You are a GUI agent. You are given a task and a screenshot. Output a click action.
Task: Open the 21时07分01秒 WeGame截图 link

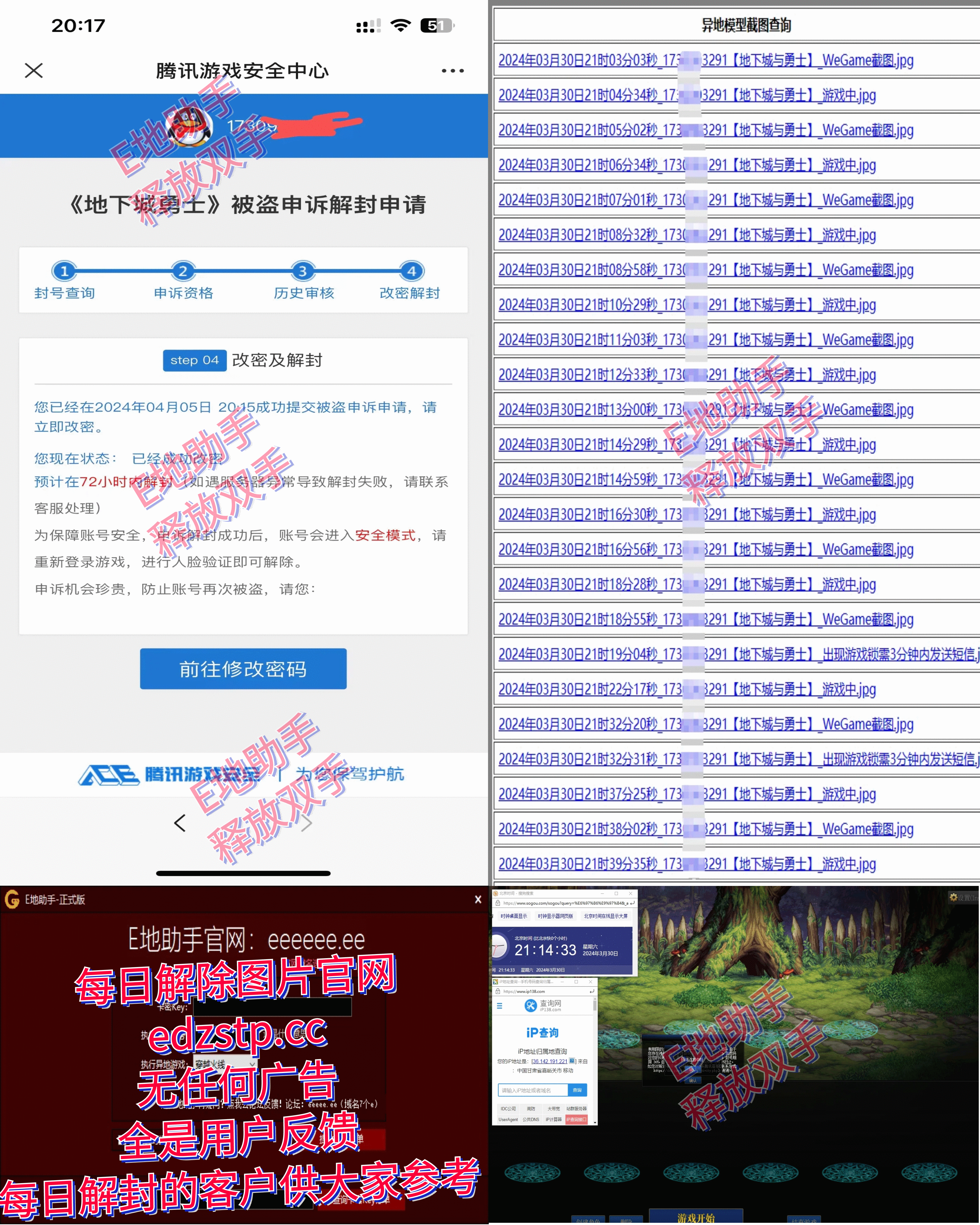pos(706,200)
